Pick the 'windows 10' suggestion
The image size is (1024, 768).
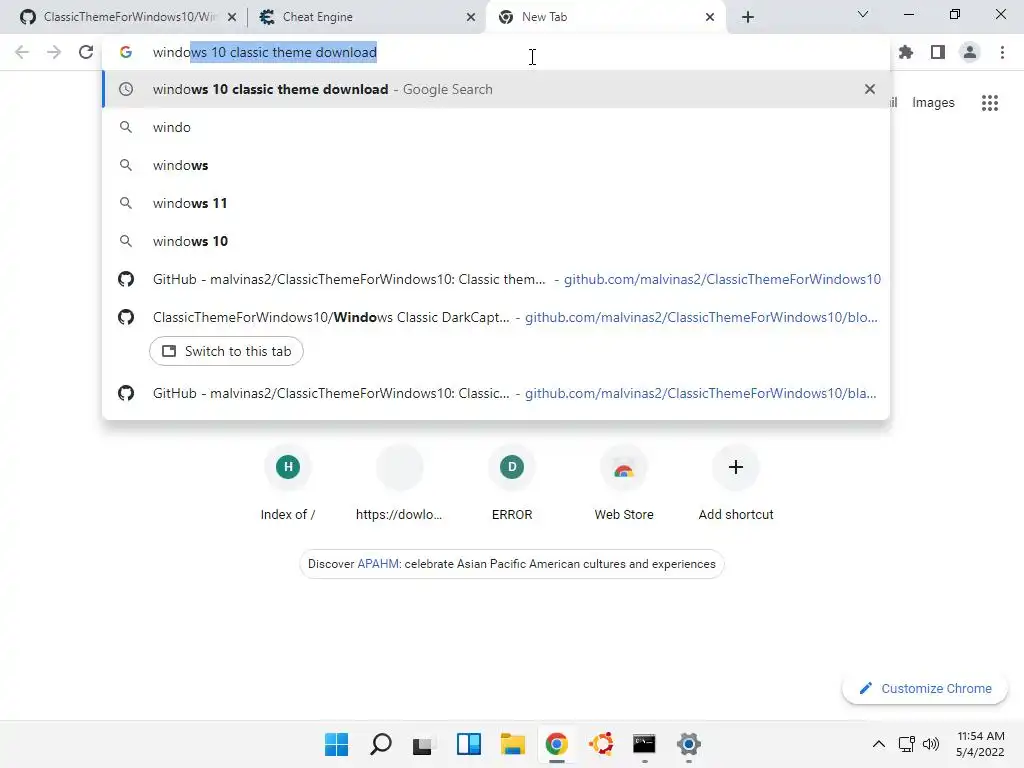[x=496, y=241]
